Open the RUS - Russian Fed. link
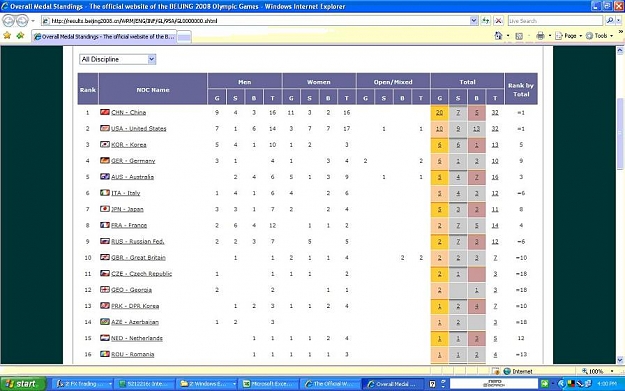This screenshot has height=391, width=625. [x=138, y=242]
